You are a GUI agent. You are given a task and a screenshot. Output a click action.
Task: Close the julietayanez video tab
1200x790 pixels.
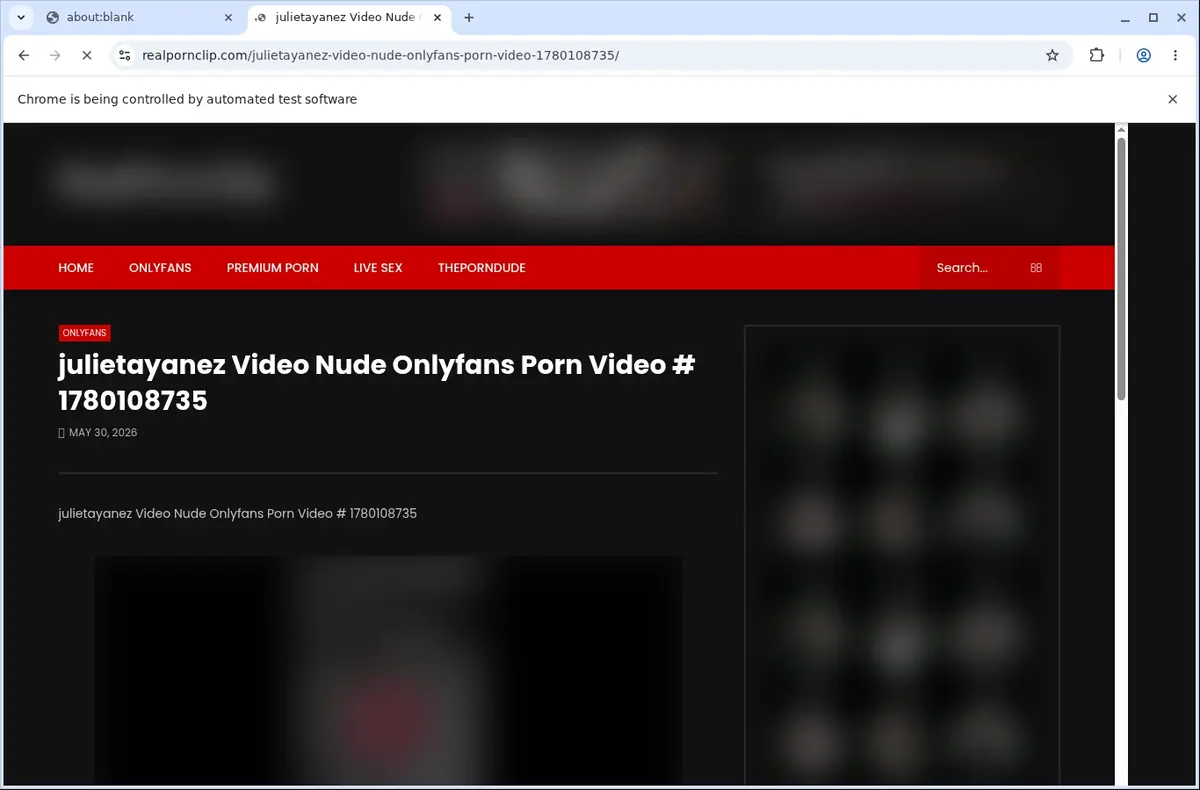tap(437, 17)
